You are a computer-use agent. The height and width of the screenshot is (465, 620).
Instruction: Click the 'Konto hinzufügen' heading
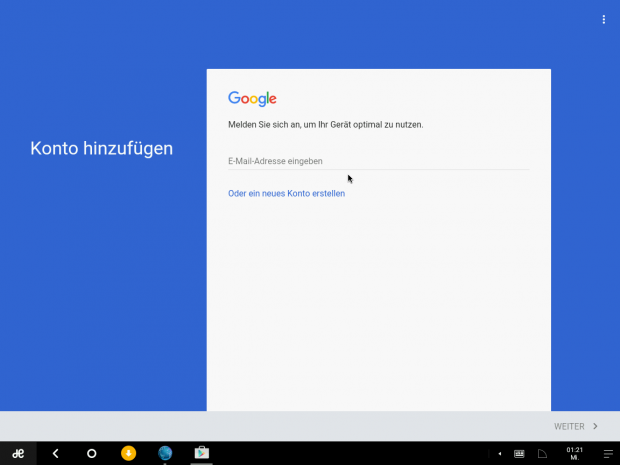point(102,149)
